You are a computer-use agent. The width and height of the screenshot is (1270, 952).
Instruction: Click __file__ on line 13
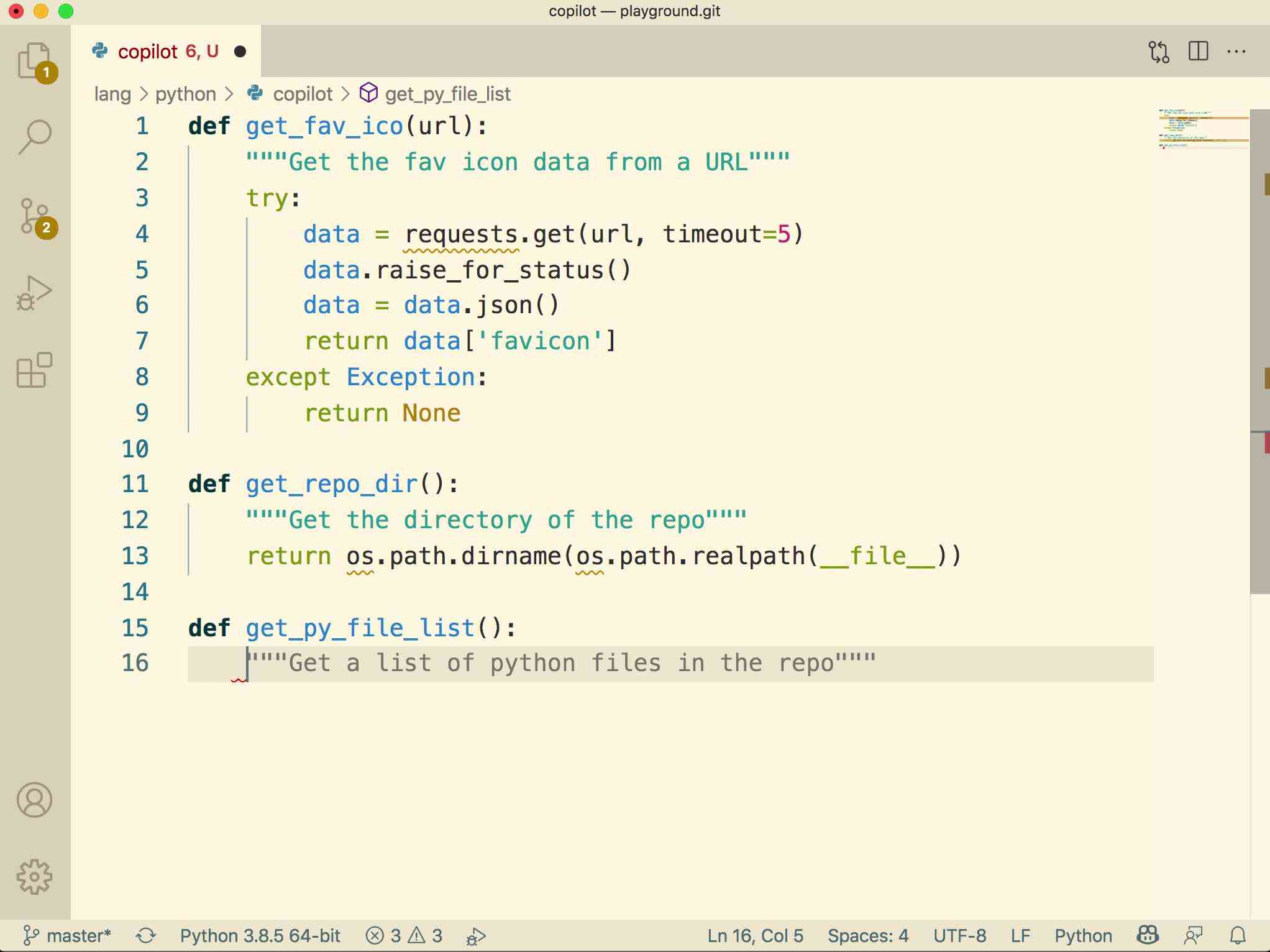coord(877,556)
